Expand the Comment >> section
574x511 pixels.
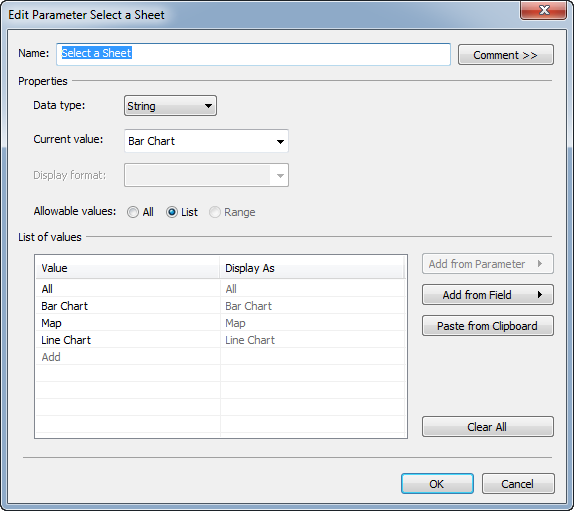pyautogui.click(x=506, y=55)
